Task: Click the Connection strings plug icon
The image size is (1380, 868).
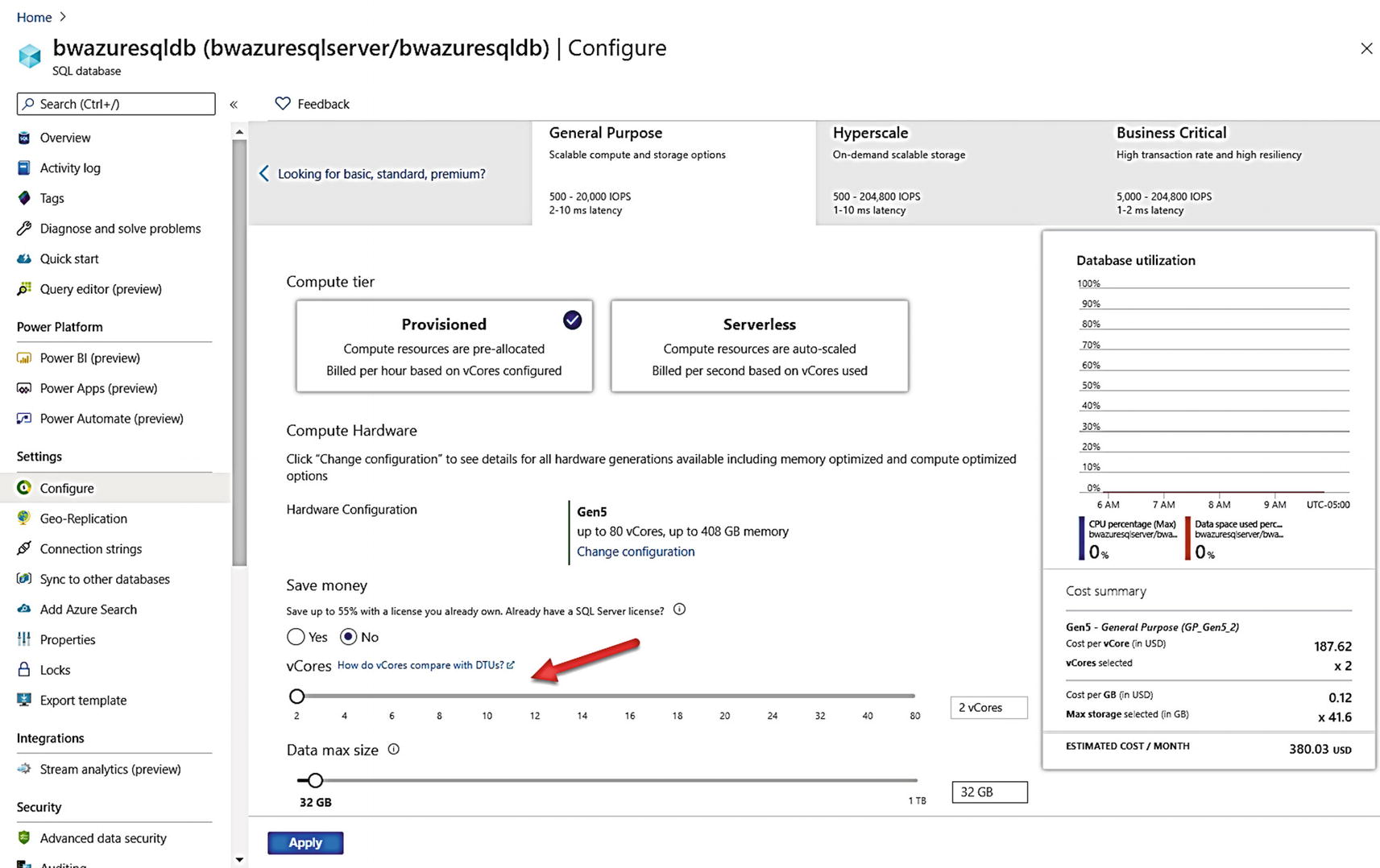Action: click(x=24, y=549)
